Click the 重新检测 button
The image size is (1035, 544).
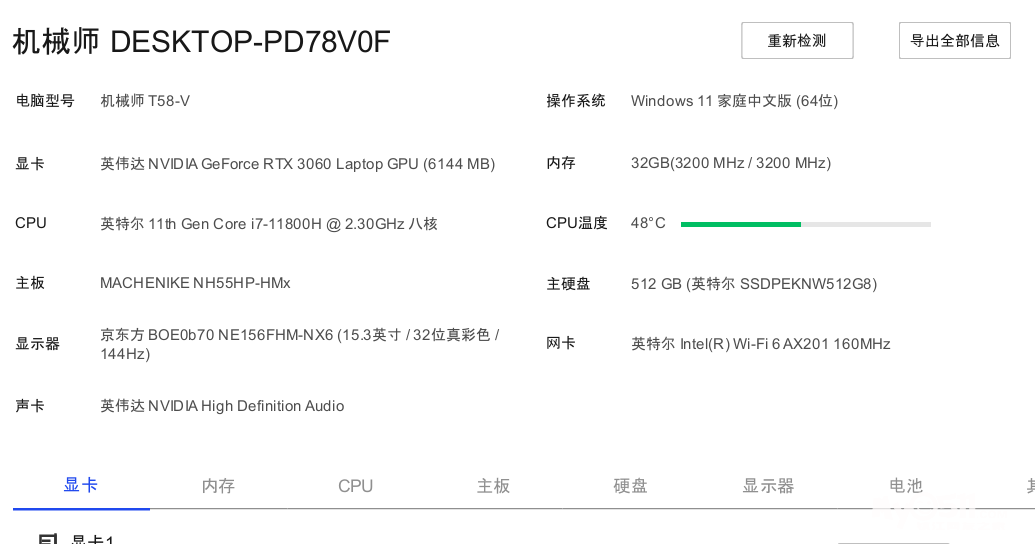pos(797,41)
